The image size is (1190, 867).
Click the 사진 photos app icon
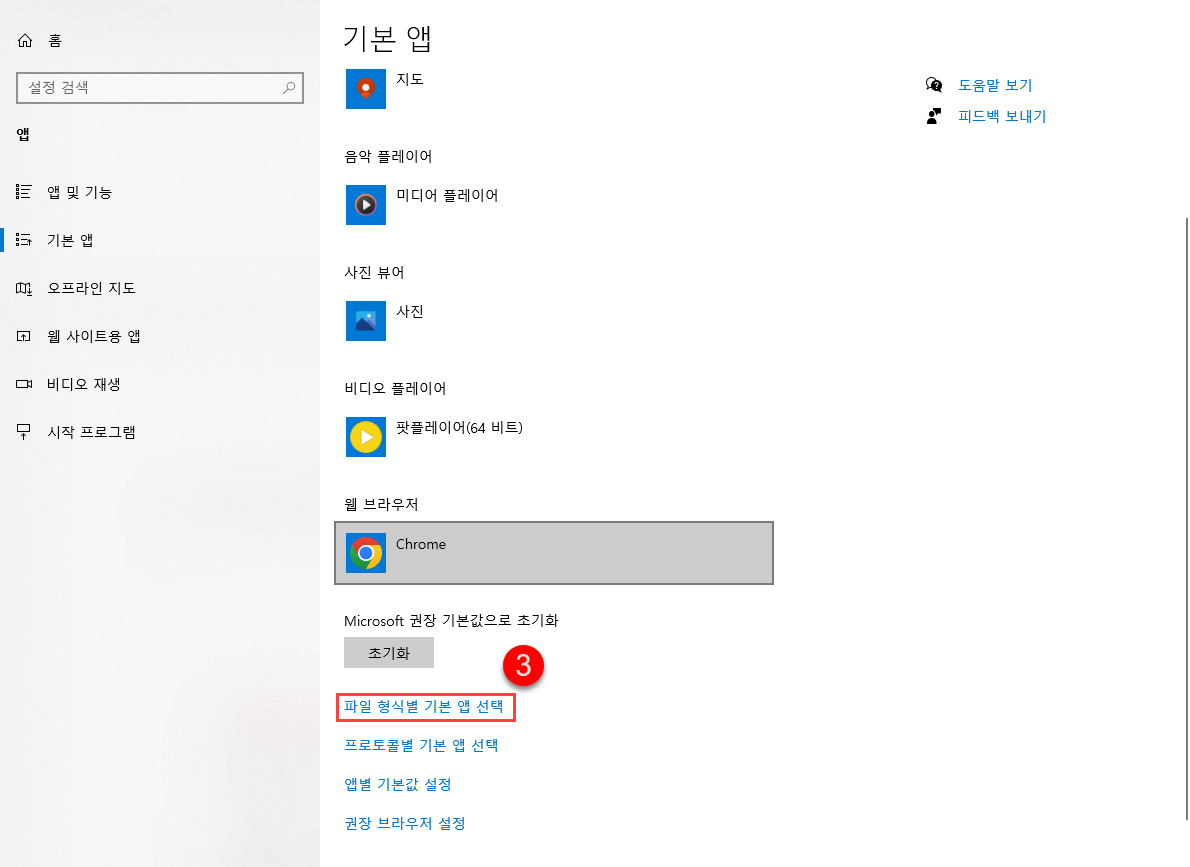pos(366,321)
